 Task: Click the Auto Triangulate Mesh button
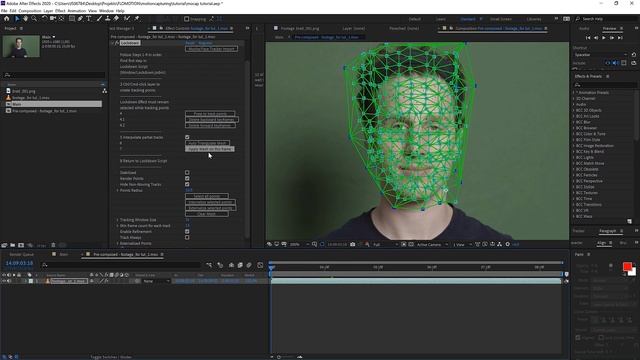point(207,143)
